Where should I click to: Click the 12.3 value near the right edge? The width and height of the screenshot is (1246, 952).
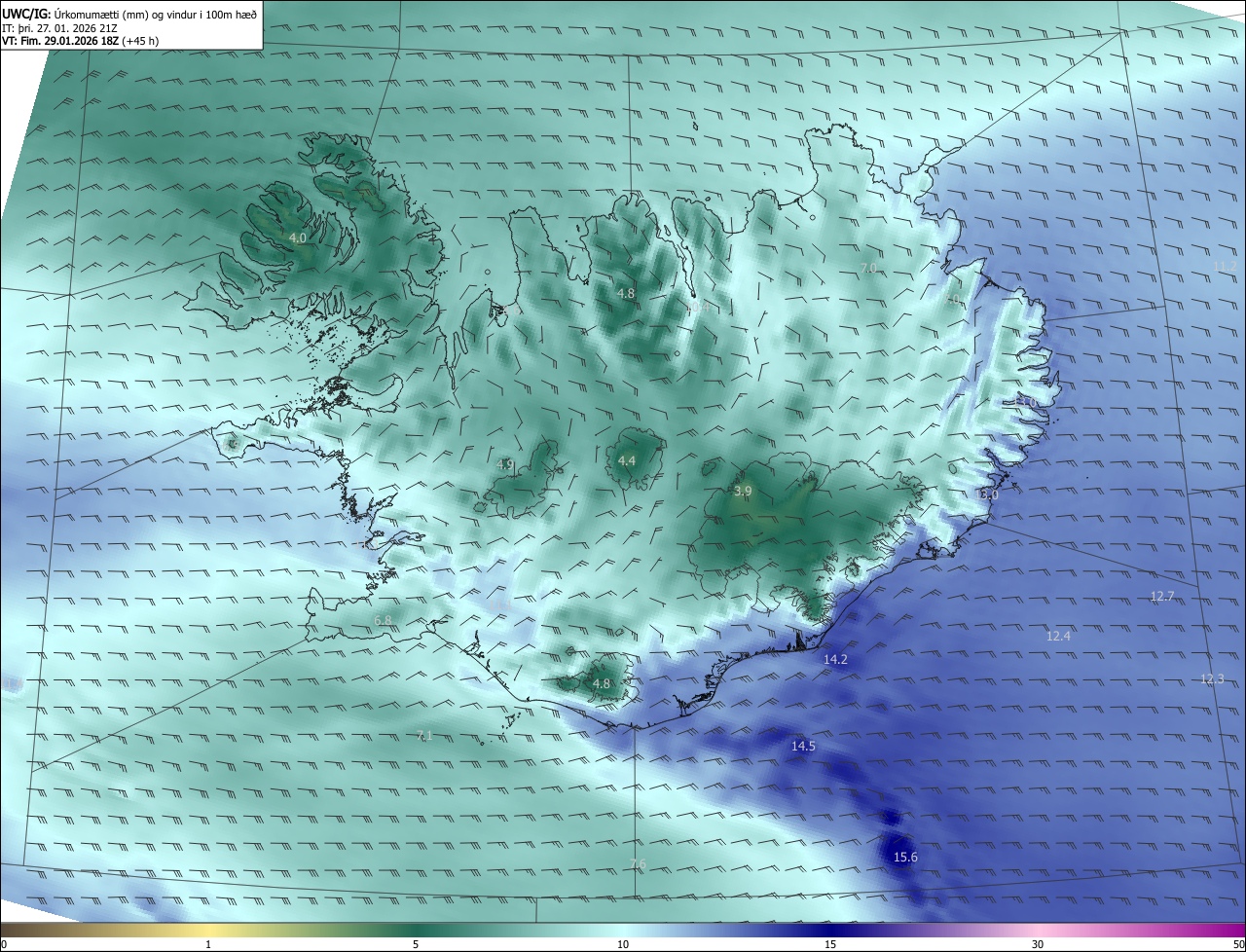(1212, 678)
